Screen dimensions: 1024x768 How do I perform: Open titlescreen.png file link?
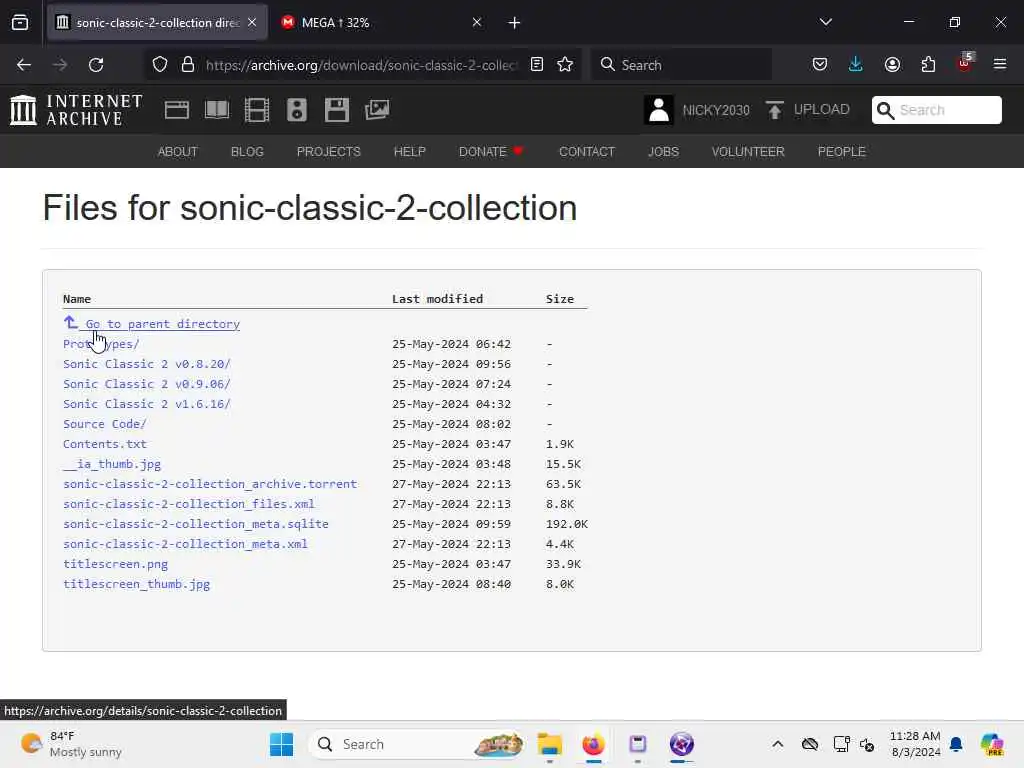(x=116, y=564)
